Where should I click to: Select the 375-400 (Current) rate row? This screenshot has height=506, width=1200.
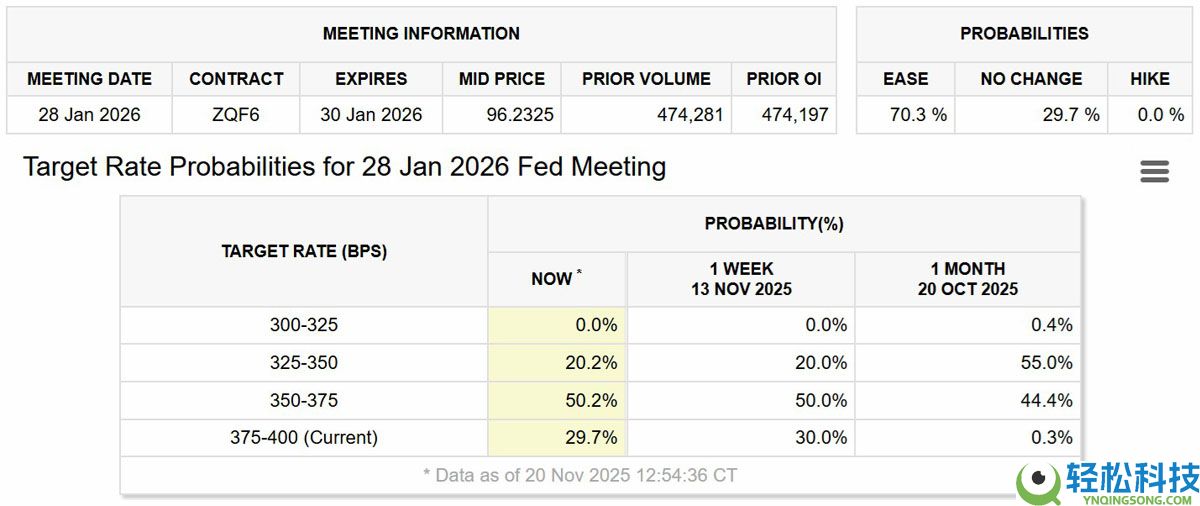click(x=304, y=438)
